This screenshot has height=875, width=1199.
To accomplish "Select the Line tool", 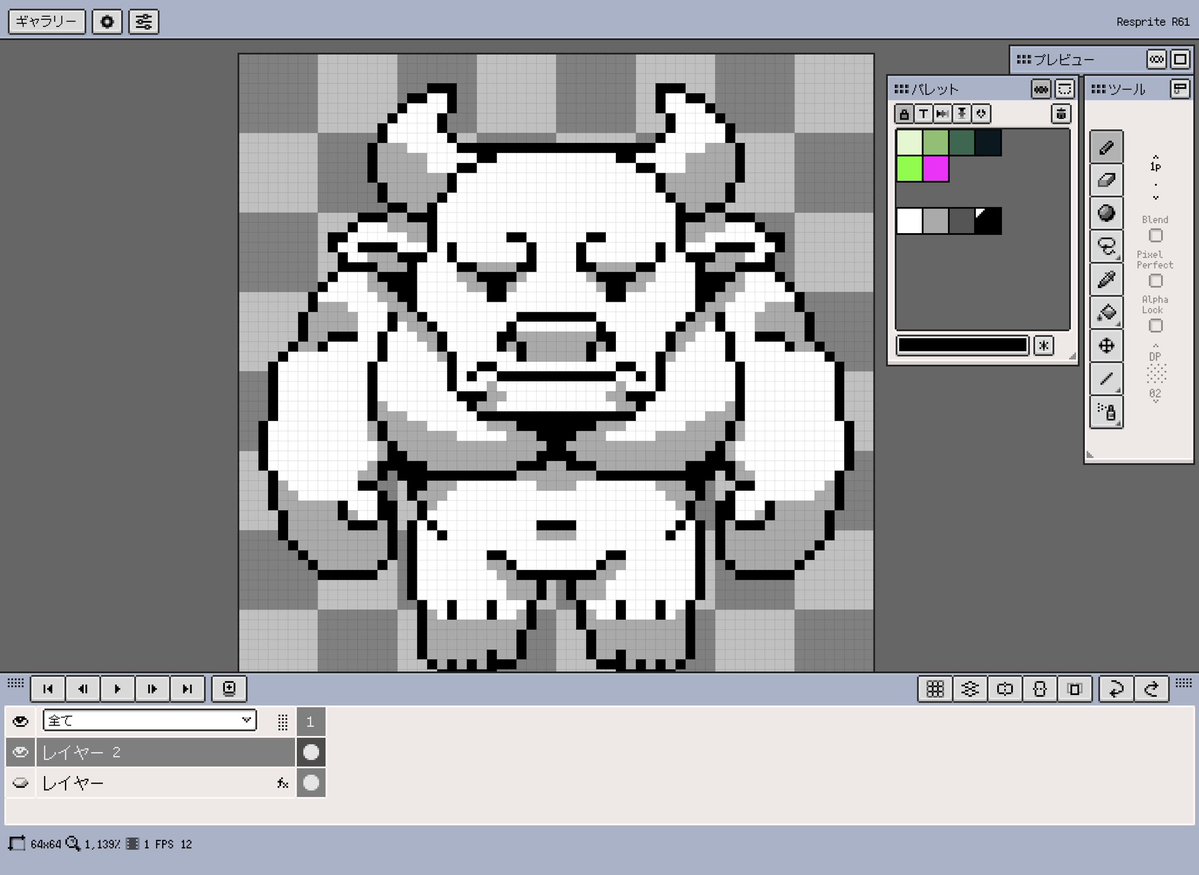I will pos(1106,379).
